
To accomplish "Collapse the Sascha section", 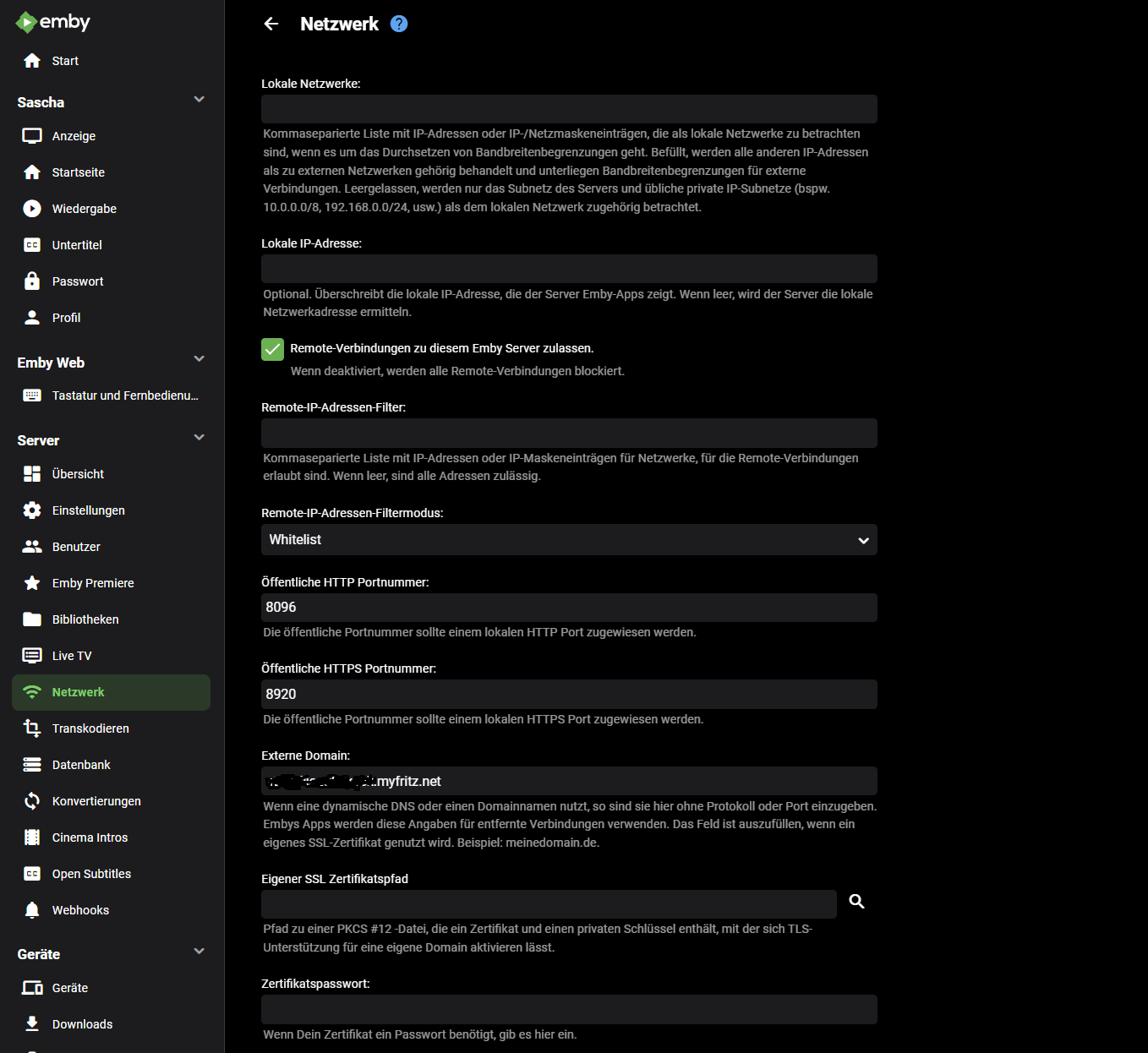I will pyautogui.click(x=200, y=100).
